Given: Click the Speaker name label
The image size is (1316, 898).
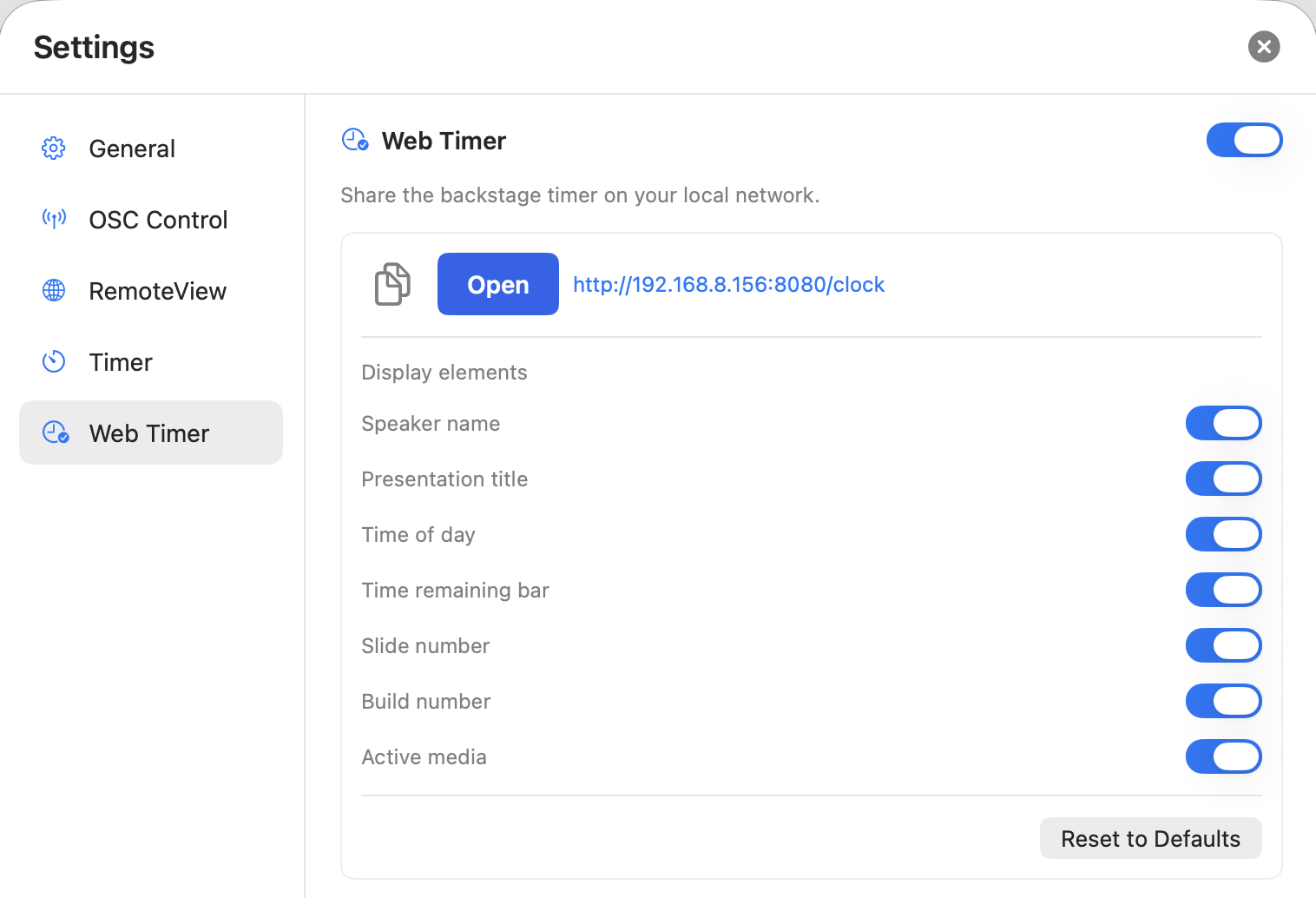Looking at the screenshot, I should pyautogui.click(x=431, y=423).
